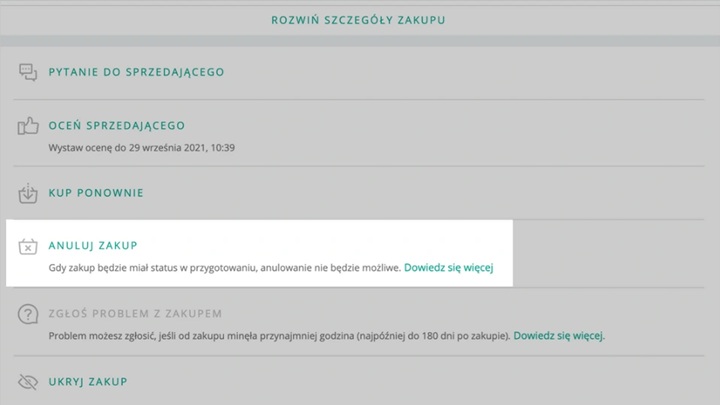Viewport: 720px width, 405px height.
Task: Open Dowiedz się więcej link about reporting problems
Action: click(x=559, y=336)
